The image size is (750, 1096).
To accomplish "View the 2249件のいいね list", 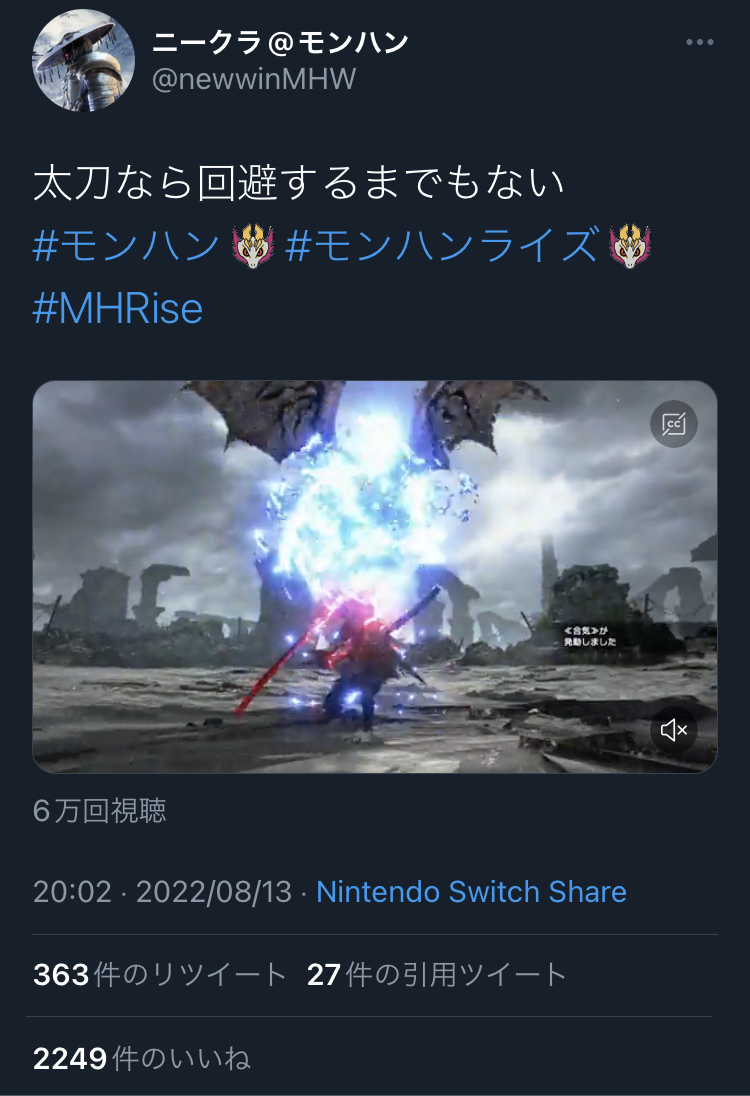I will (x=142, y=1058).
